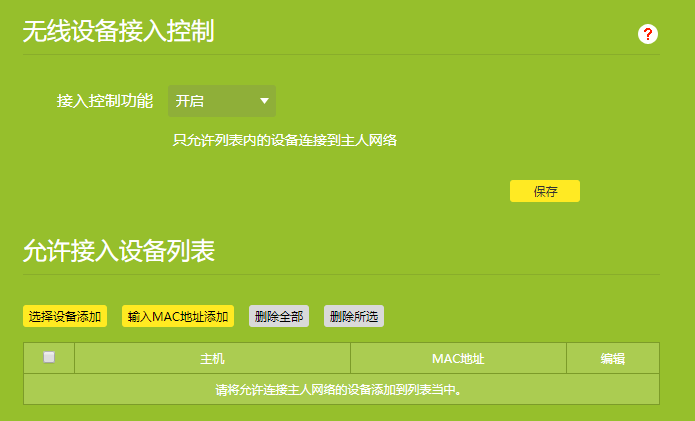Click the 删除全部 button

tap(279, 316)
